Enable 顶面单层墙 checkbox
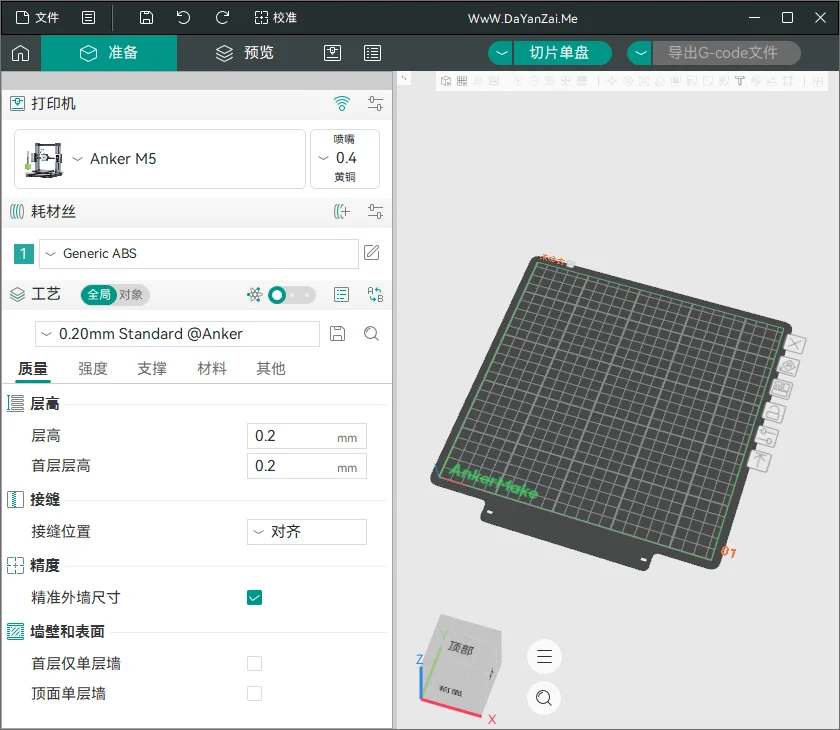The height and width of the screenshot is (730, 840). click(x=254, y=694)
